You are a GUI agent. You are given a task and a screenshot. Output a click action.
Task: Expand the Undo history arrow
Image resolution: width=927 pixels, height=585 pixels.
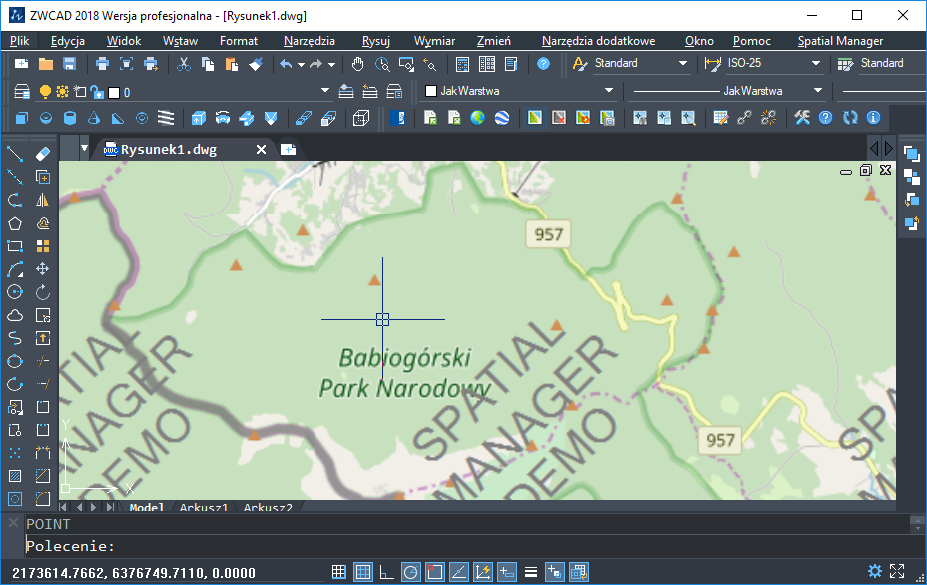coord(301,64)
